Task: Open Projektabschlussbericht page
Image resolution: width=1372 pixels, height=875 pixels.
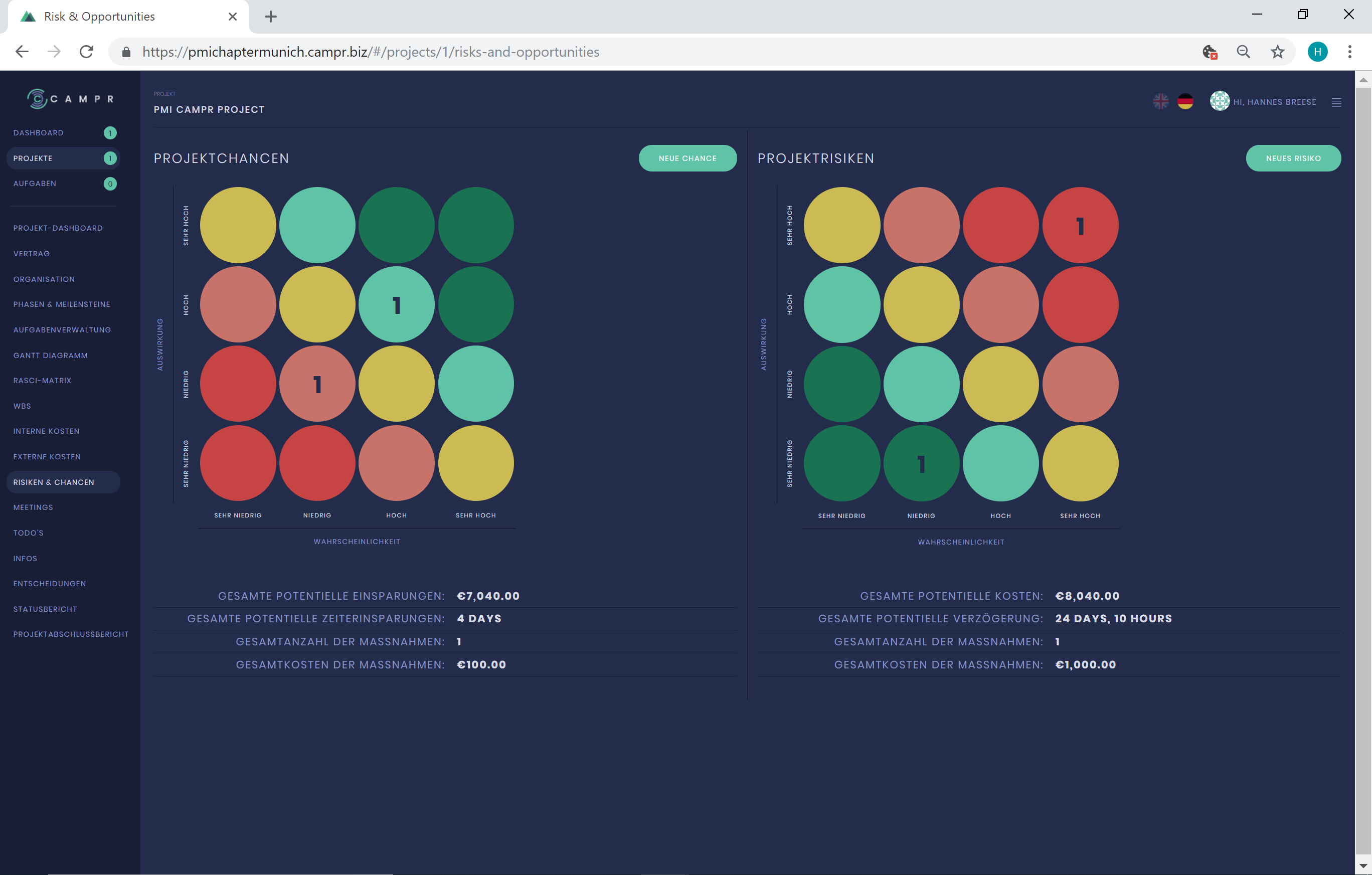Action: pos(71,634)
